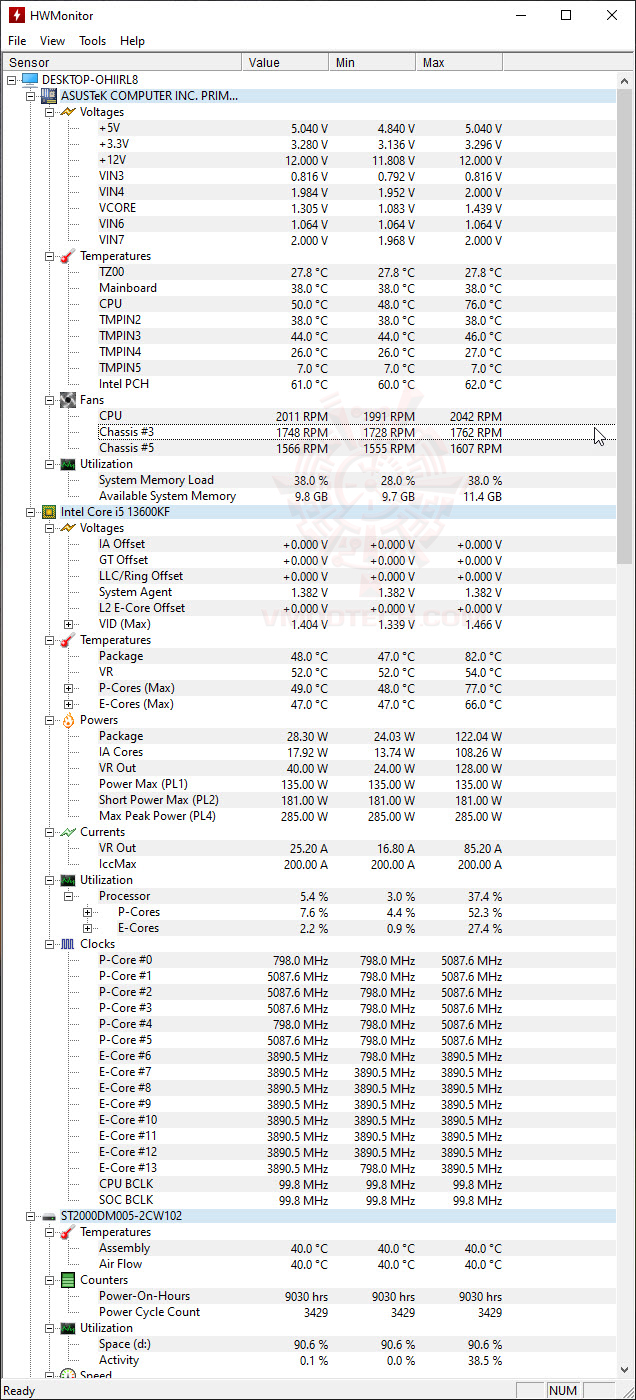Click the red thermometer icon beside motherboard Temperatures

pos(67,256)
